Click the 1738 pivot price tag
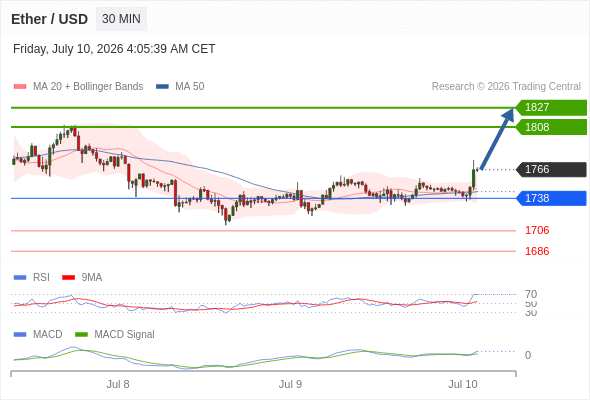The width and height of the screenshot is (590, 400). (x=551, y=198)
